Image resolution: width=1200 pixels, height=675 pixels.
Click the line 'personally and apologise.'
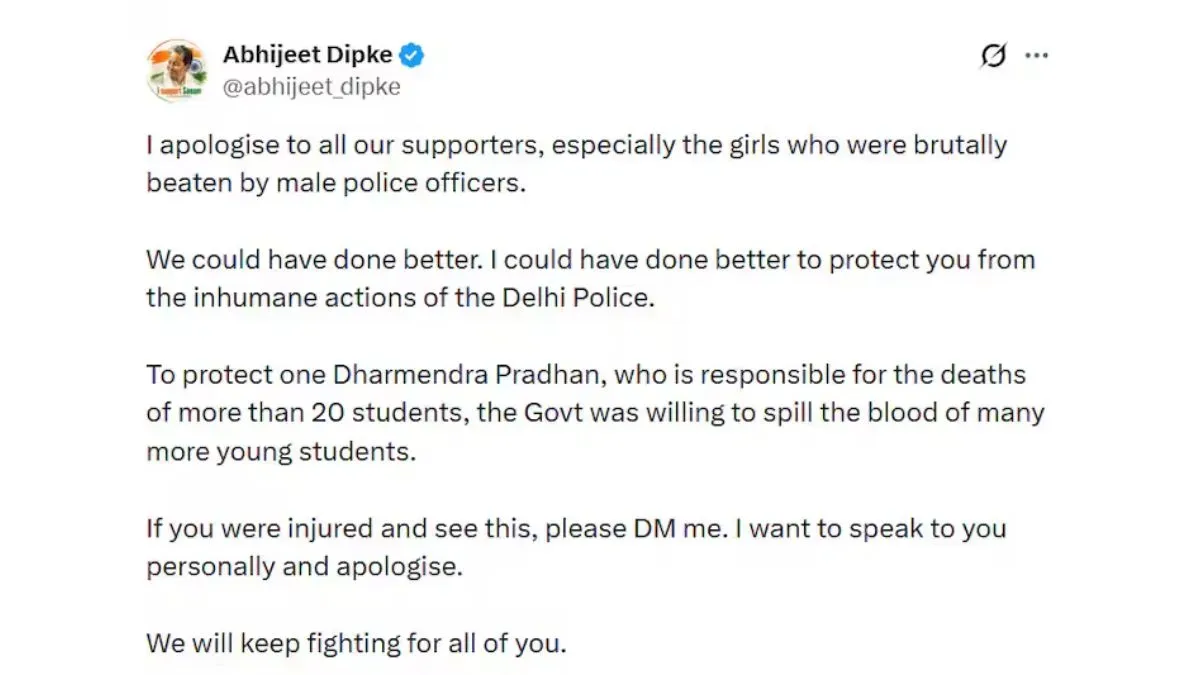point(305,567)
